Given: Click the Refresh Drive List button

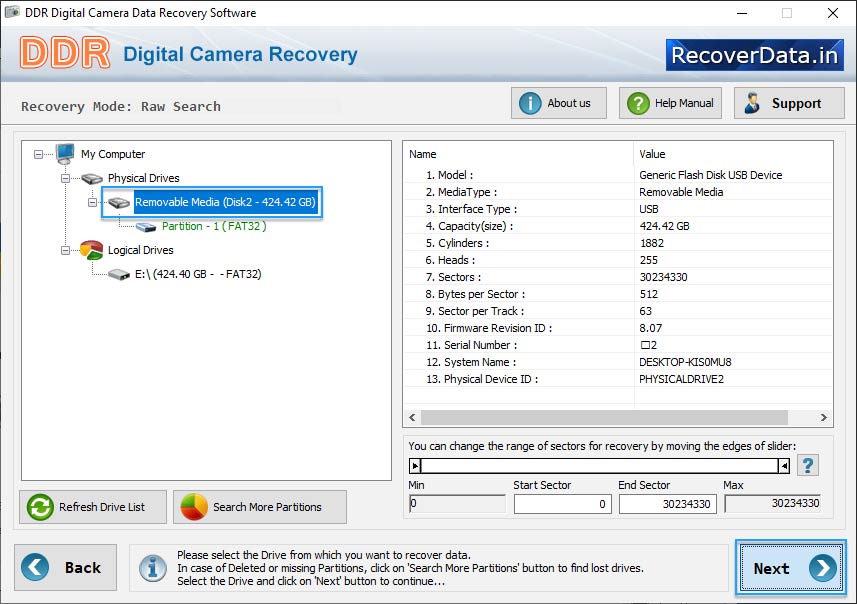Looking at the screenshot, I should [93, 507].
